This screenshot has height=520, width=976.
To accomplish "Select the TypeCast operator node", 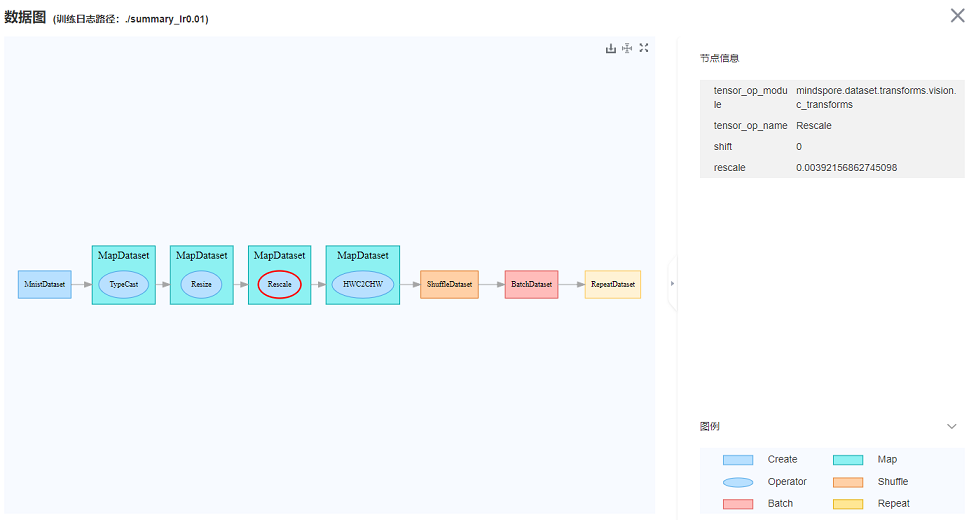I will click(124, 284).
